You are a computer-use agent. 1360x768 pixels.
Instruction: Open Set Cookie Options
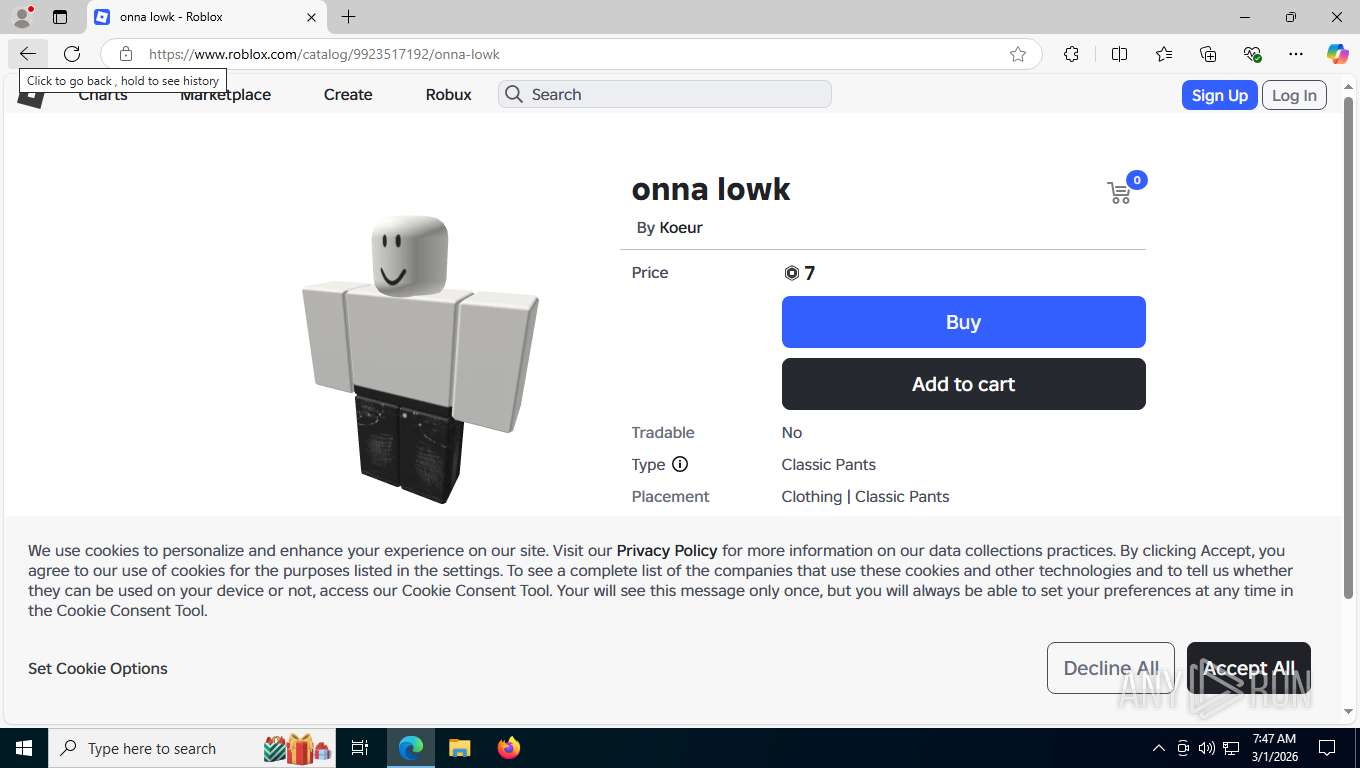tap(98, 668)
